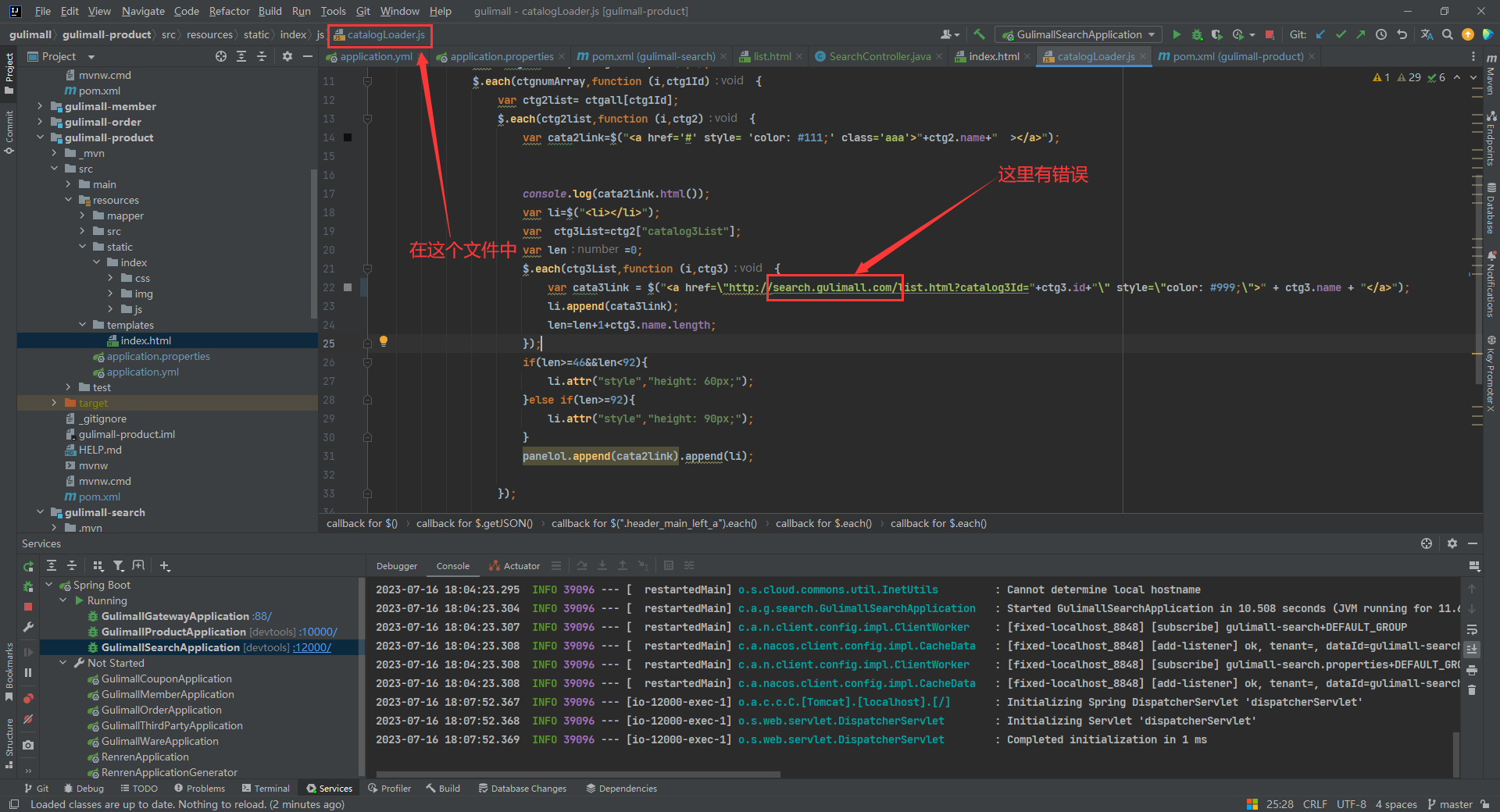Open Search Everywhere magnifier icon
Image resolution: width=1500 pixels, height=812 pixels.
click(x=1448, y=34)
